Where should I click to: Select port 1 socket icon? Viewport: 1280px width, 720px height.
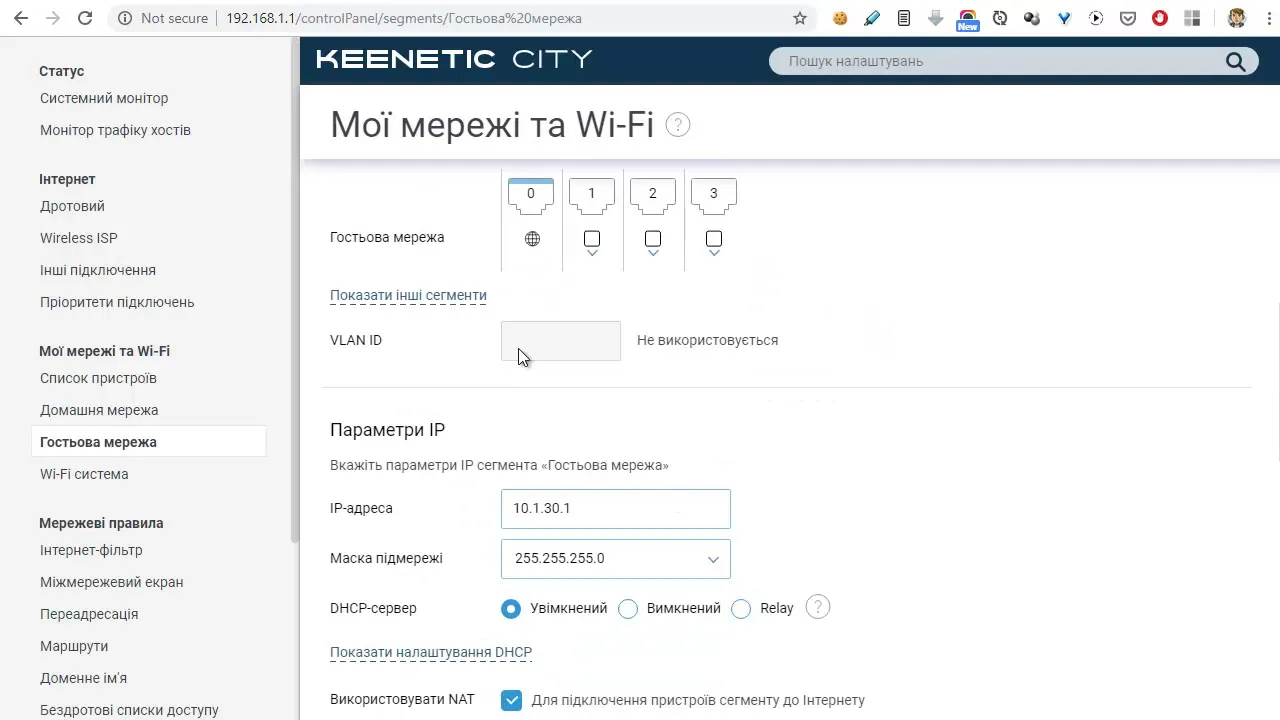click(592, 196)
